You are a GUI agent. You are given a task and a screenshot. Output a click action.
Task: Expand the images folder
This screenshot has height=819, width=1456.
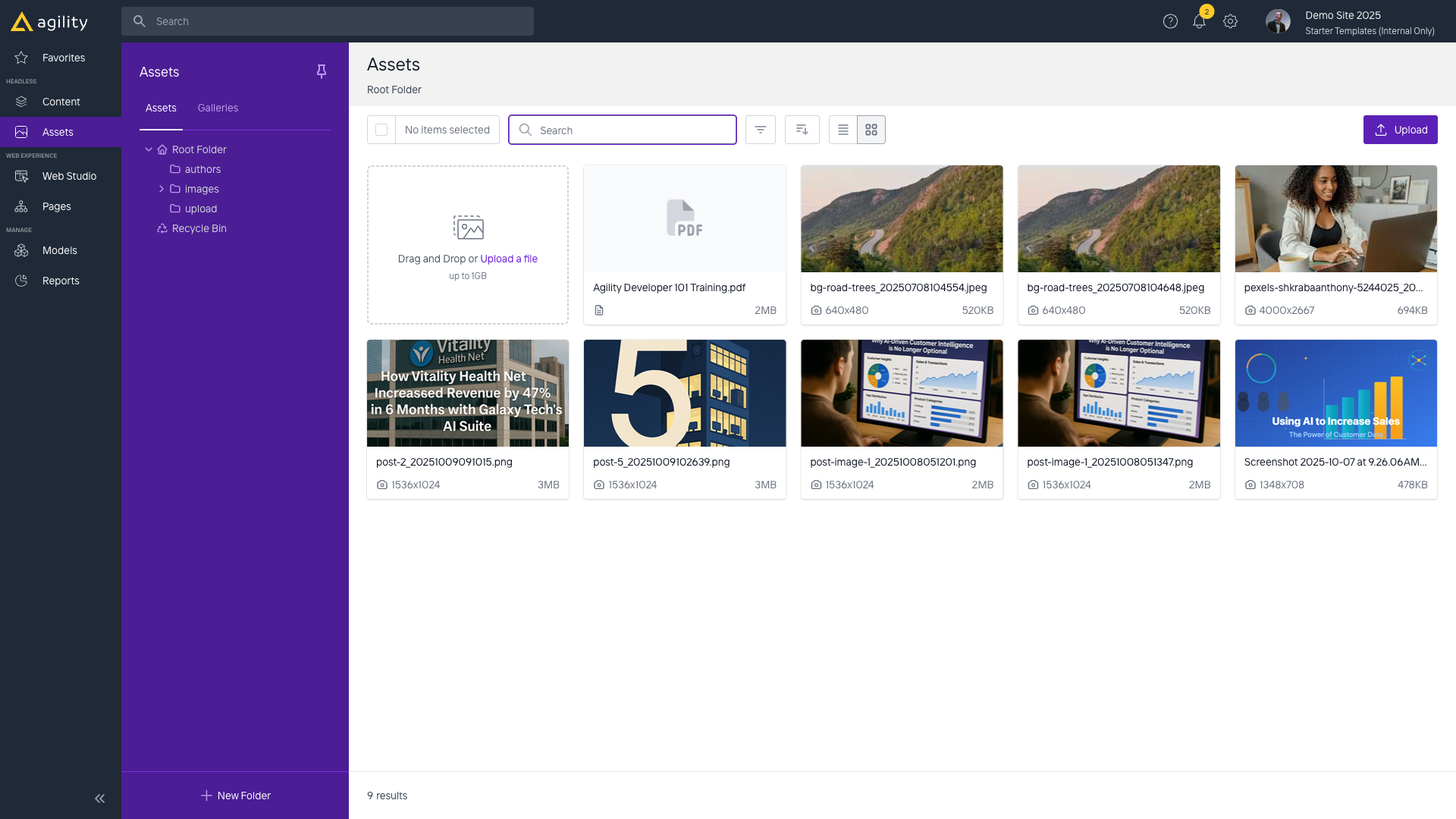162,189
